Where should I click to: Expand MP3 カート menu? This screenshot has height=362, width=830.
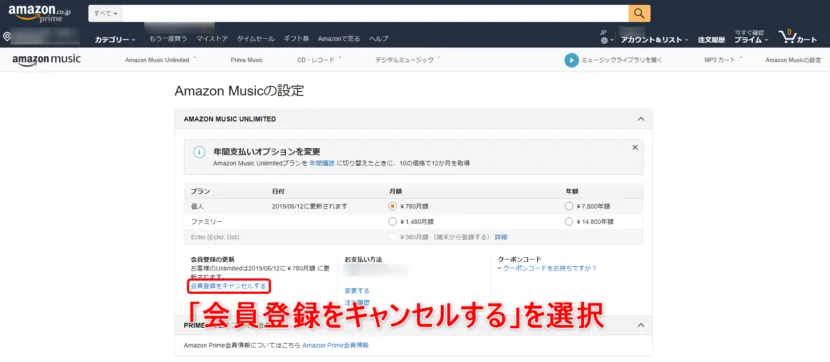[x=723, y=60]
